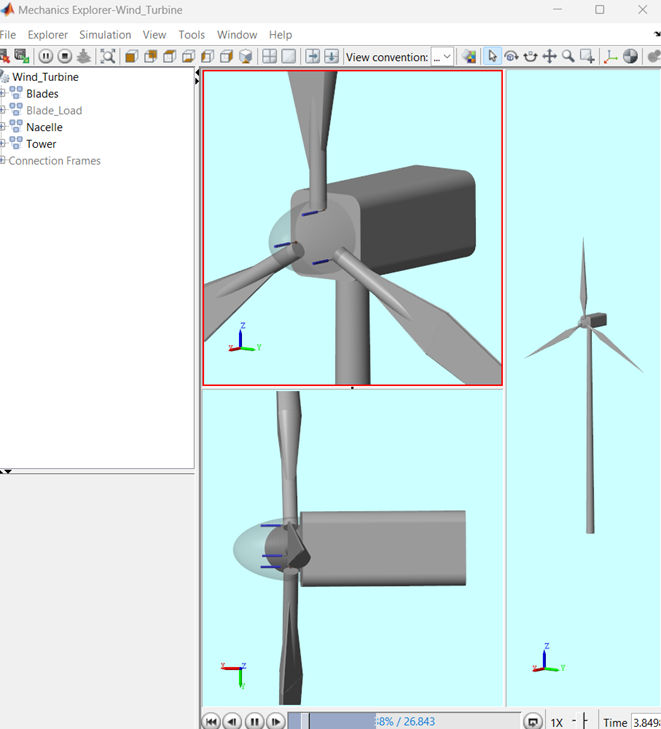
Task: Switch to top view cube icon
Action: [x=170, y=57]
